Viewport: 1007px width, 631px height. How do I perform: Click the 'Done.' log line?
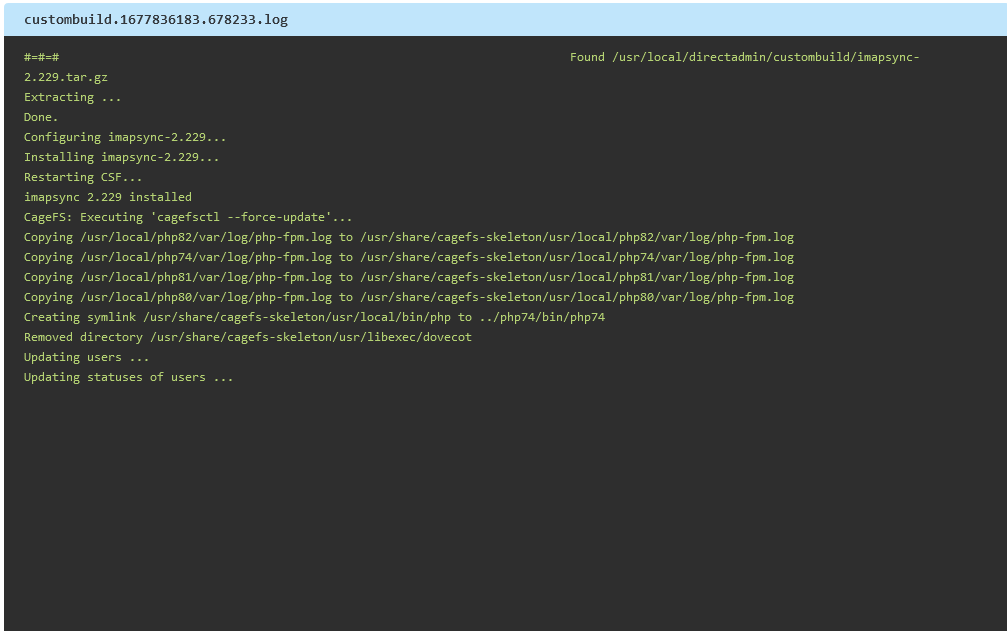41,117
